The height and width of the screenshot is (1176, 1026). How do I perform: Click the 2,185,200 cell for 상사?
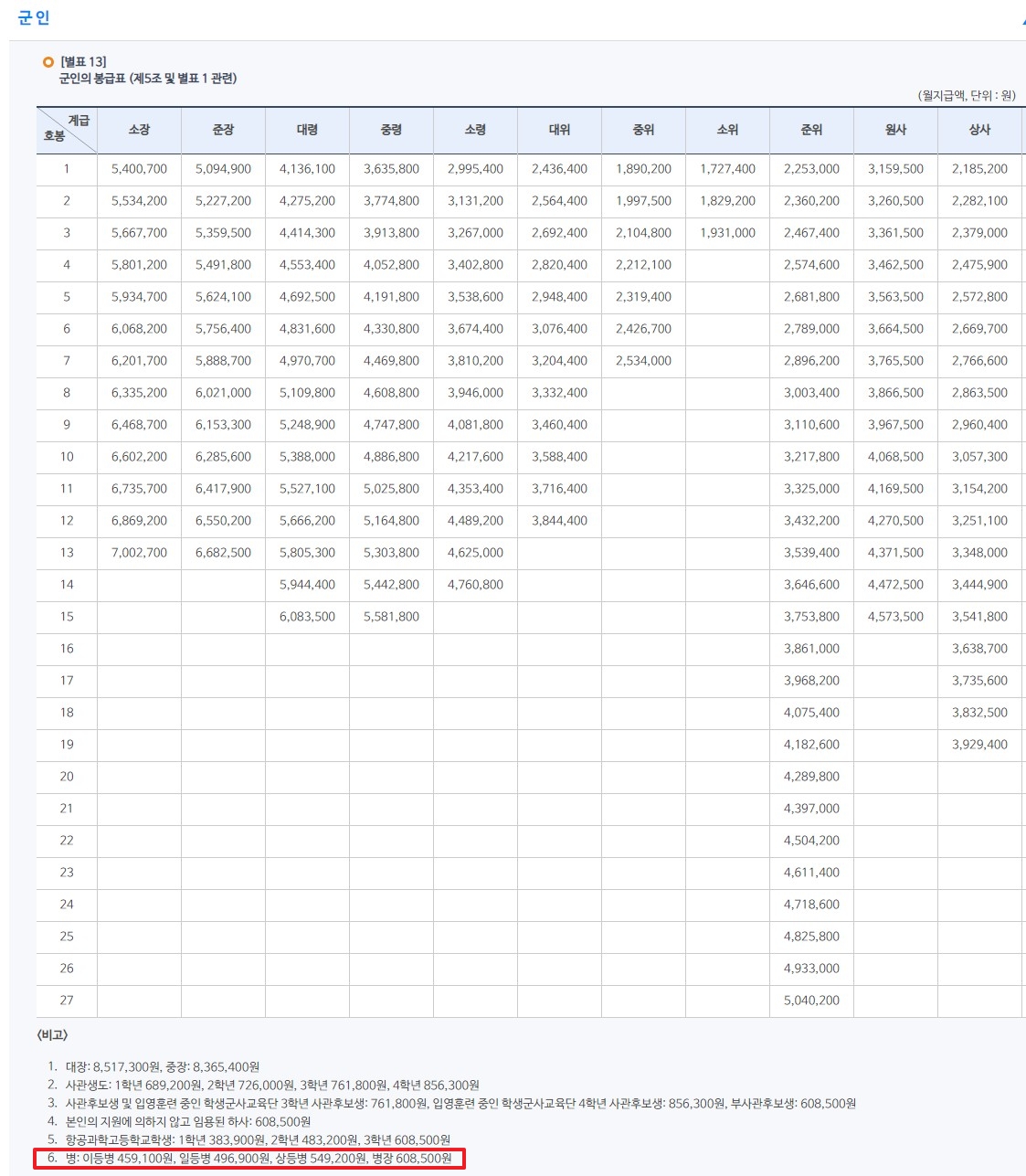click(979, 169)
